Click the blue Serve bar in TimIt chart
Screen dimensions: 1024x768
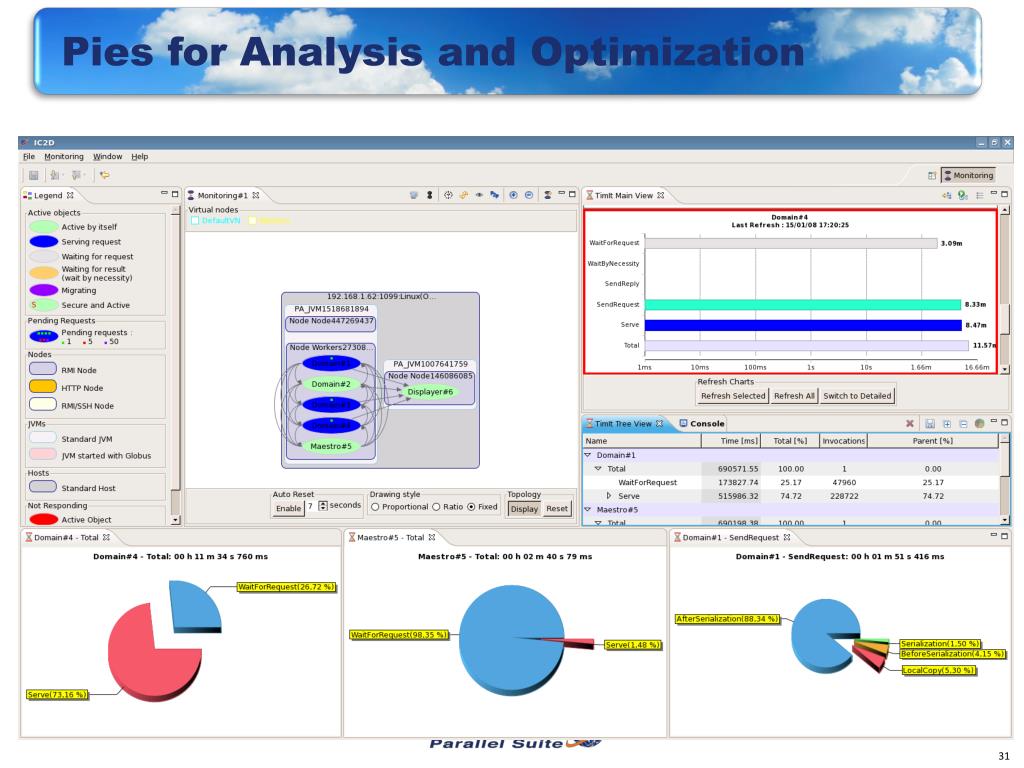[803, 325]
